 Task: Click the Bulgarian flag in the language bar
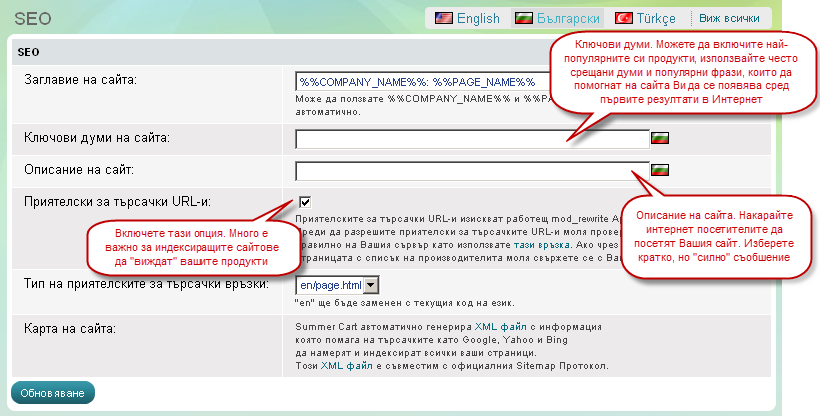tap(523, 18)
